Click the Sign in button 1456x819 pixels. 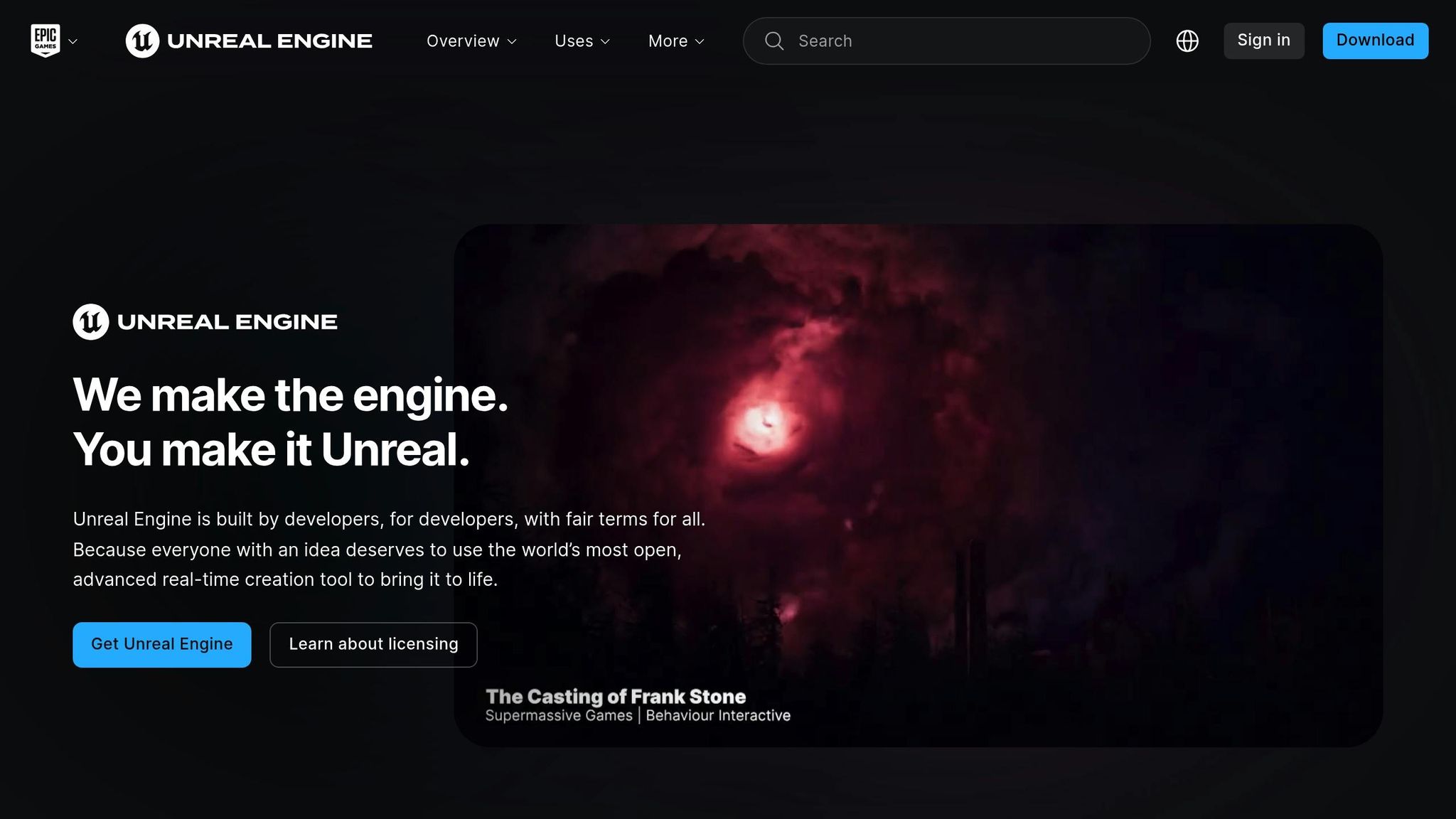tap(1263, 41)
